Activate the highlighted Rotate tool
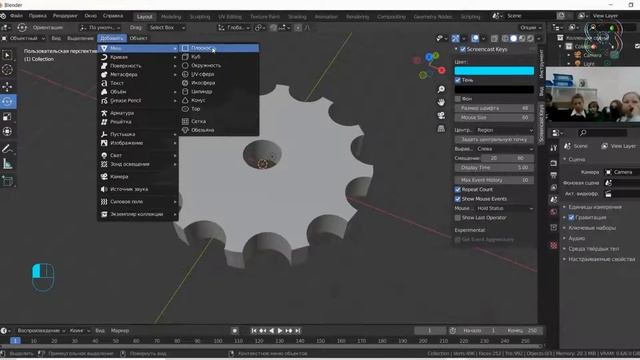The width and height of the screenshot is (640, 360). [7, 101]
